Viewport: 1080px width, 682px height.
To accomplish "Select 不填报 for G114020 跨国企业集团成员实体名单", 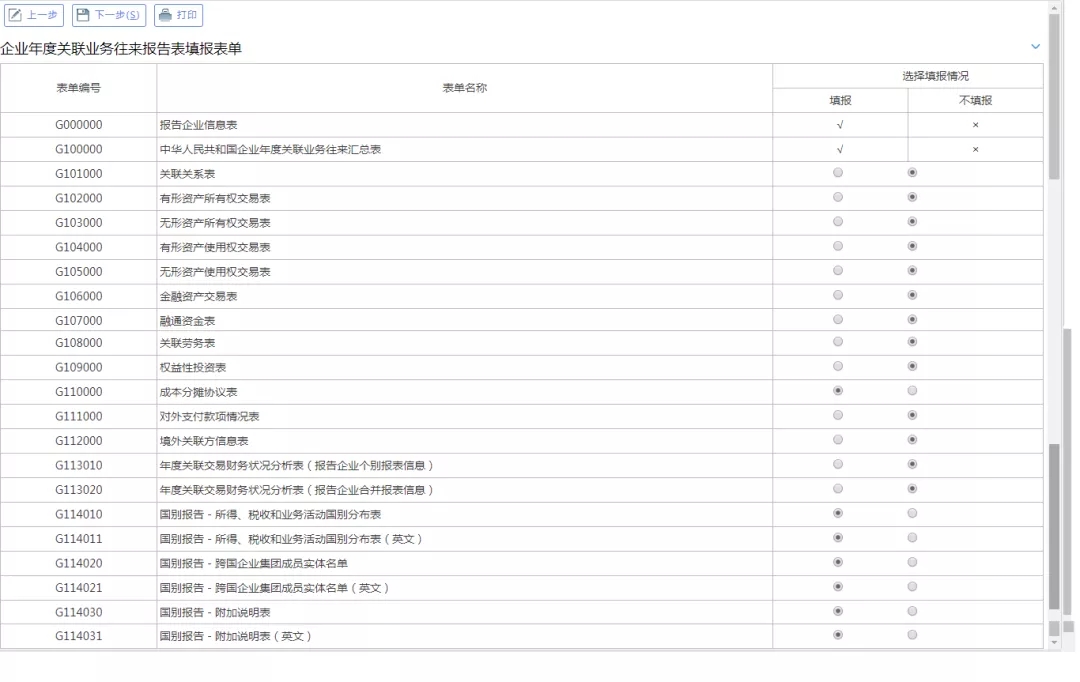I will coord(912,562).
